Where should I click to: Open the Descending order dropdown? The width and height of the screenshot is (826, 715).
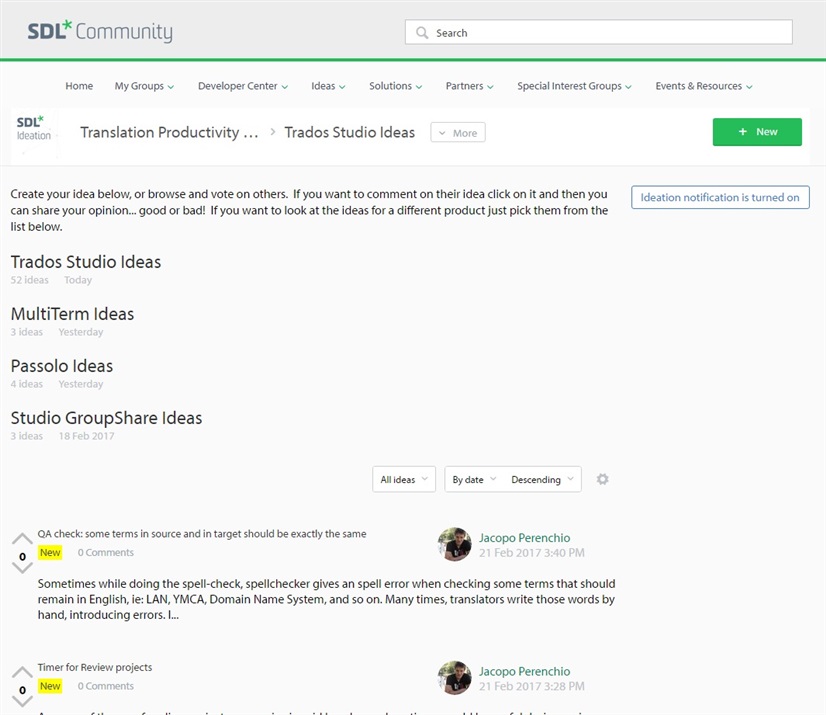542,479
